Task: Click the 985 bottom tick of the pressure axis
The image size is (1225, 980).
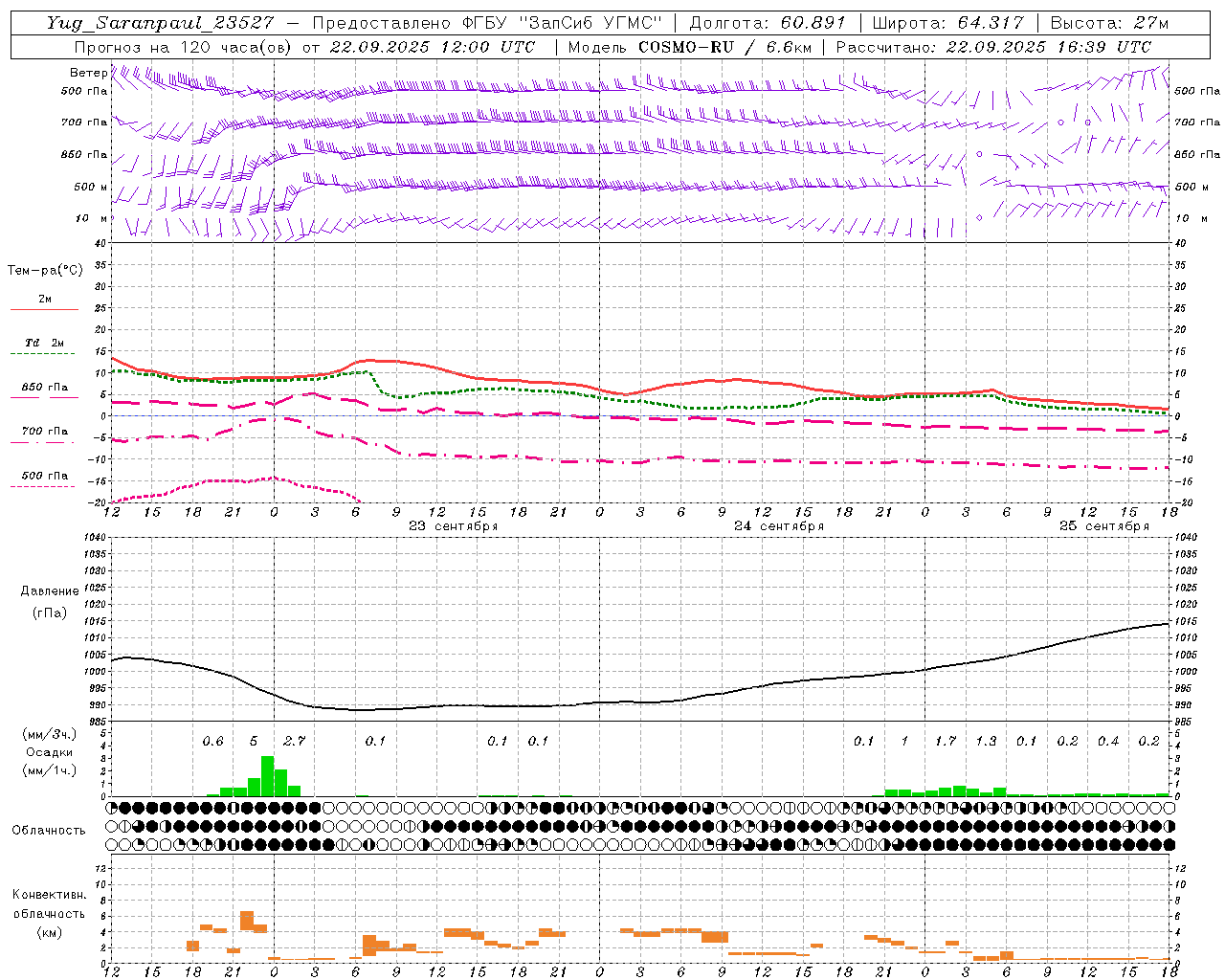Action: (96, 722)
